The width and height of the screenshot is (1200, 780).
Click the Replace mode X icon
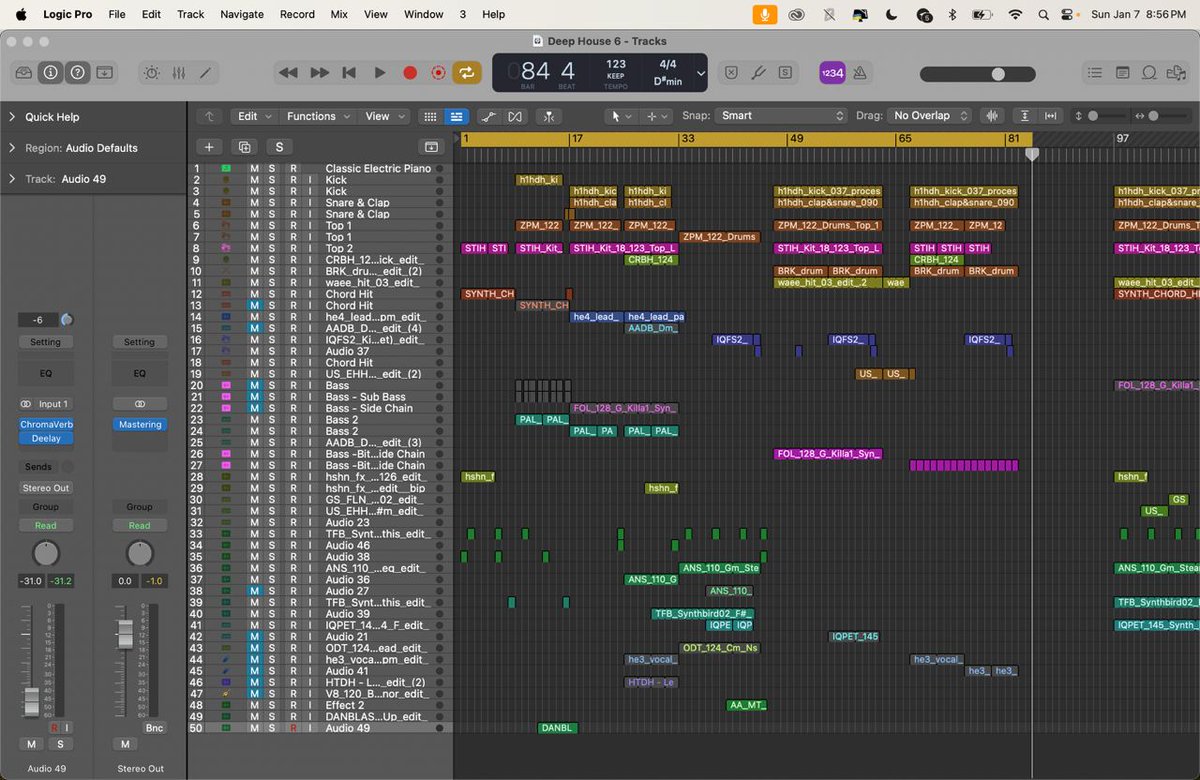tap(731, 73)
